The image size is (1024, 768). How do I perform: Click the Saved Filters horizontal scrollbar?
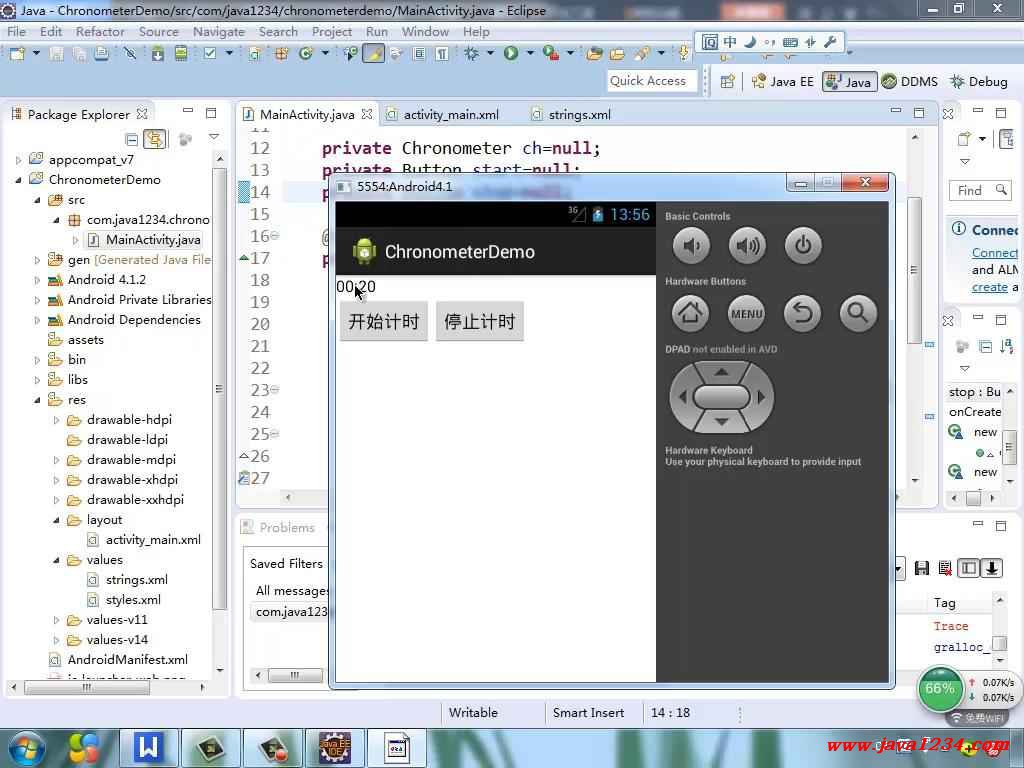(294, 675)
